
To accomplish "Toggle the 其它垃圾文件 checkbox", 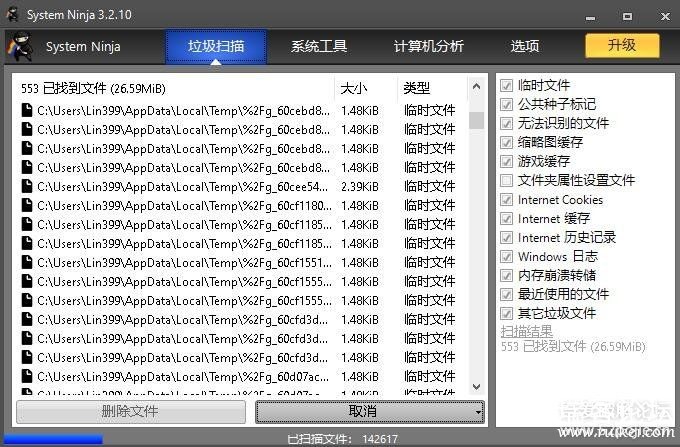I will click(506, 313).
